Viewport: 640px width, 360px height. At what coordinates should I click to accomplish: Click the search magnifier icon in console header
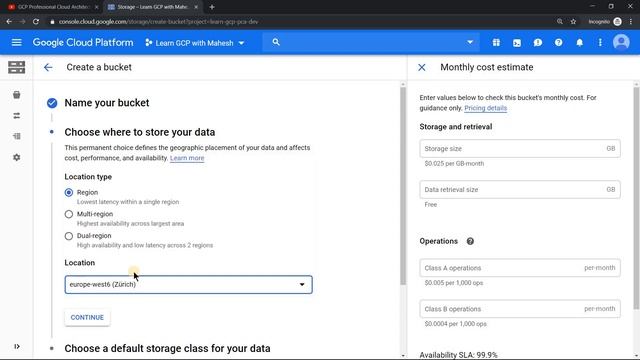(x=276, y=42)
